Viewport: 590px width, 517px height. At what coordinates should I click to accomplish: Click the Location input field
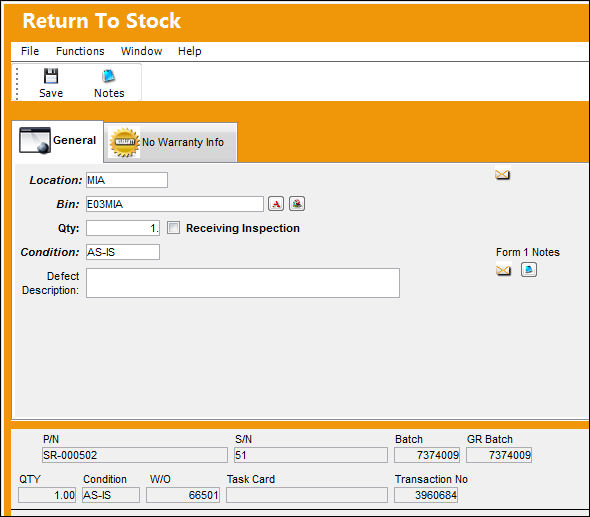127,180
